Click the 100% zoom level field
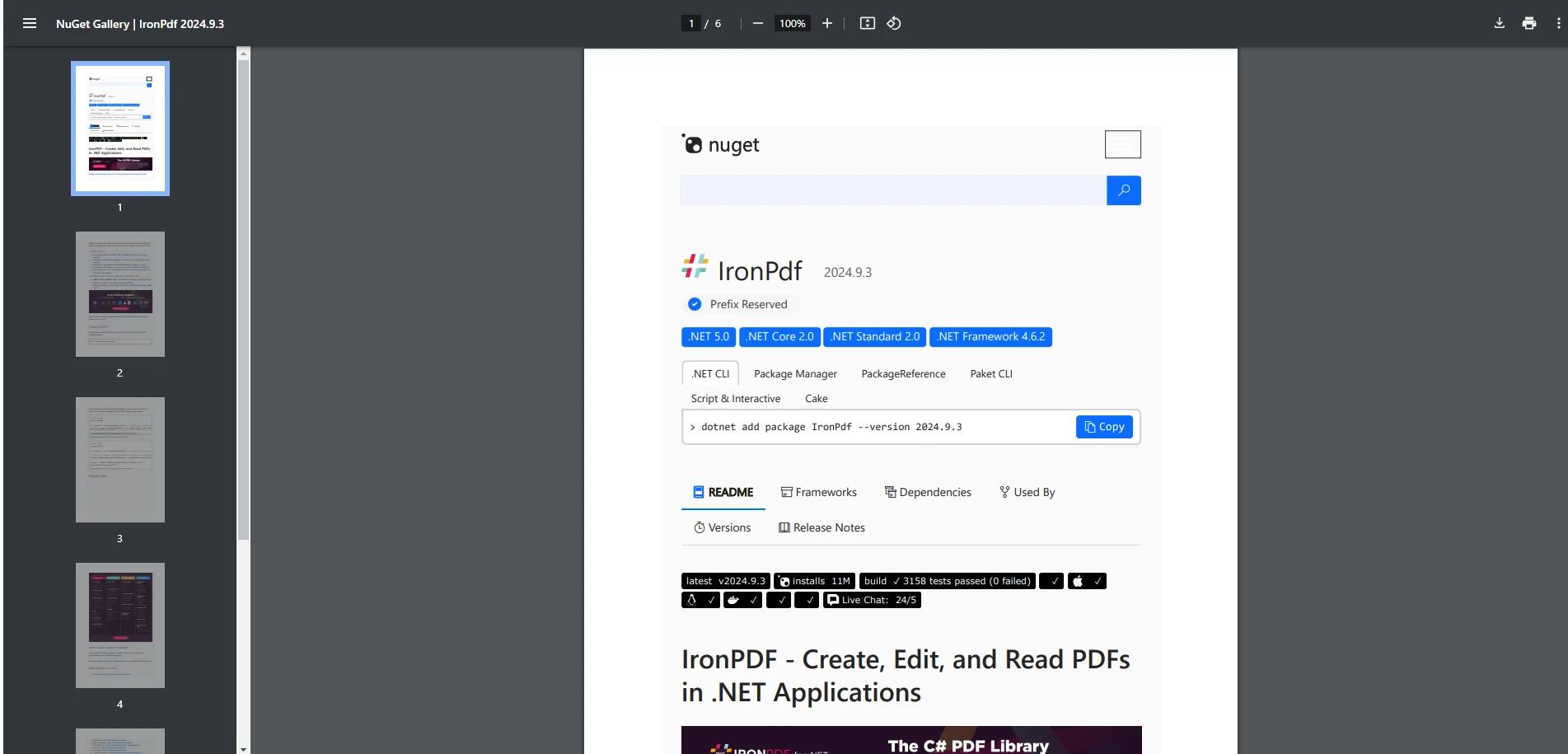 click(793, 23)
